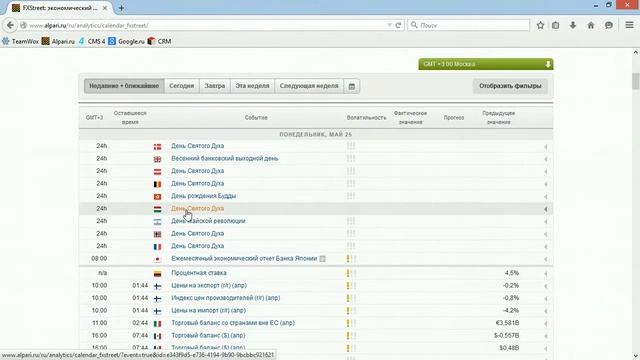Screen dimensions: 640x360
Task: Click the report document icon beside Банка Японии
Action: point(322,259)
